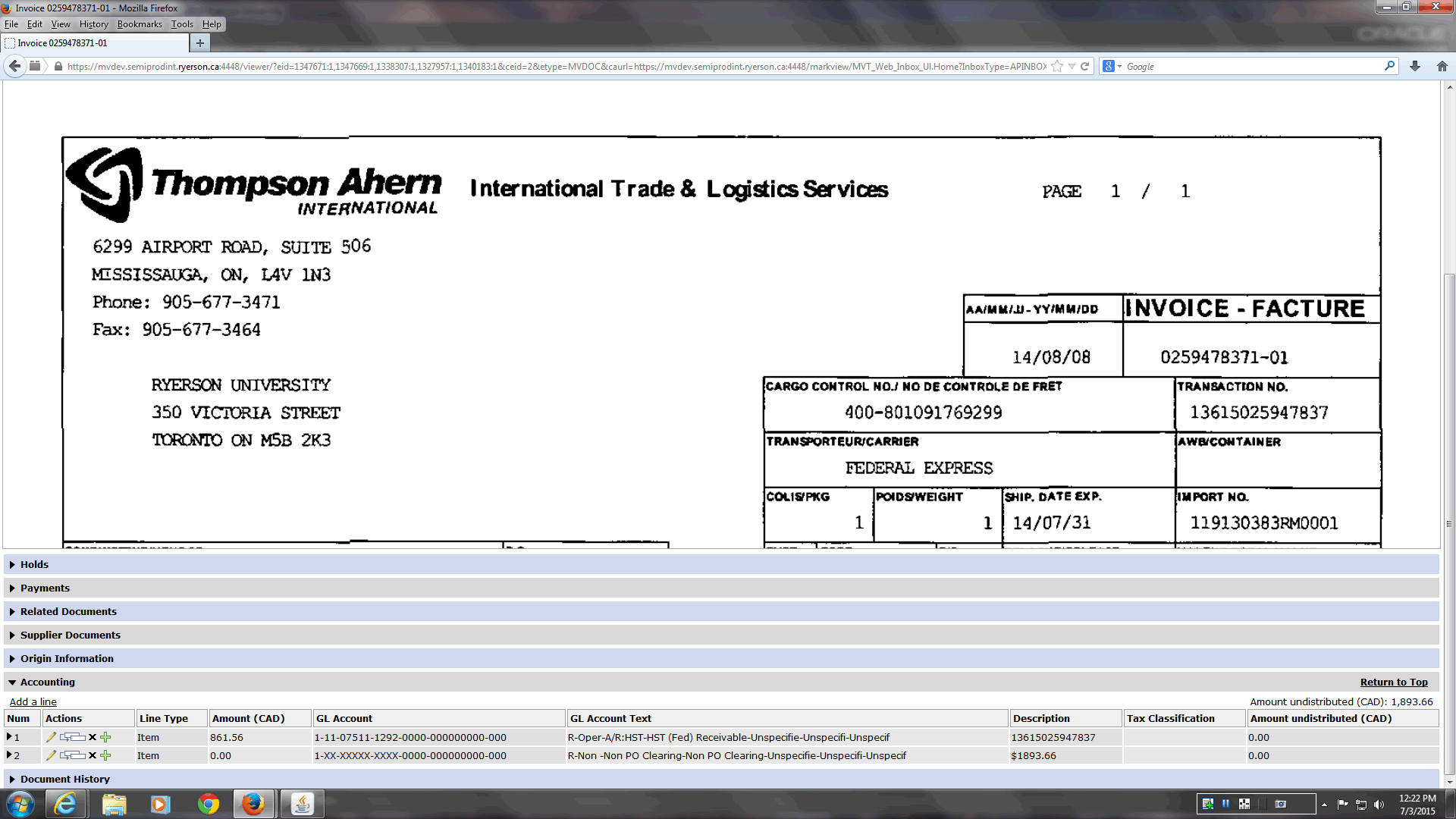Open Chrome from the Windows taskbar
Viewport: 1456px width, 819px height.
208,804
